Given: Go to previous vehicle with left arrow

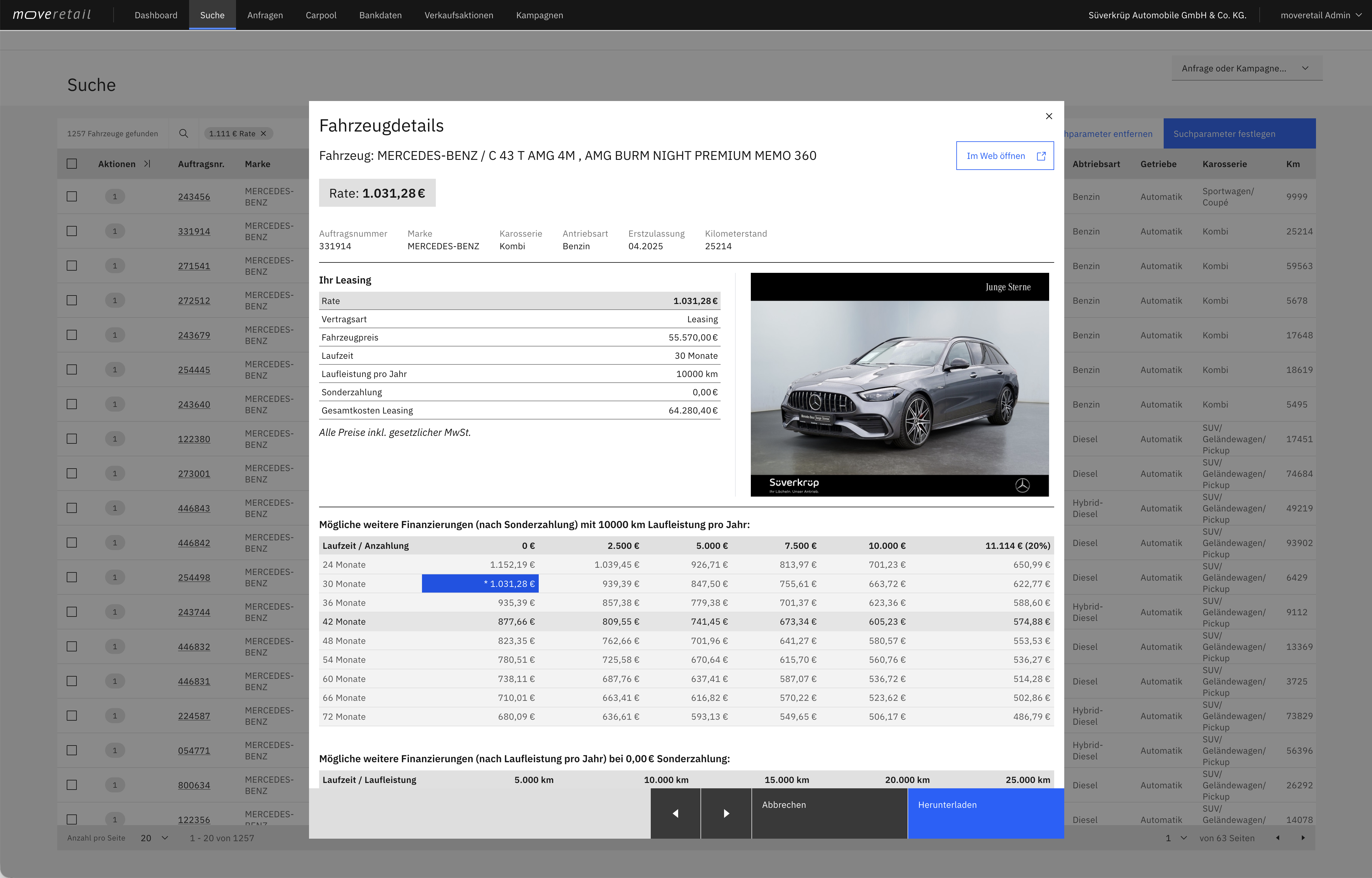Looking at the screenshot, I should click(675, 813).
